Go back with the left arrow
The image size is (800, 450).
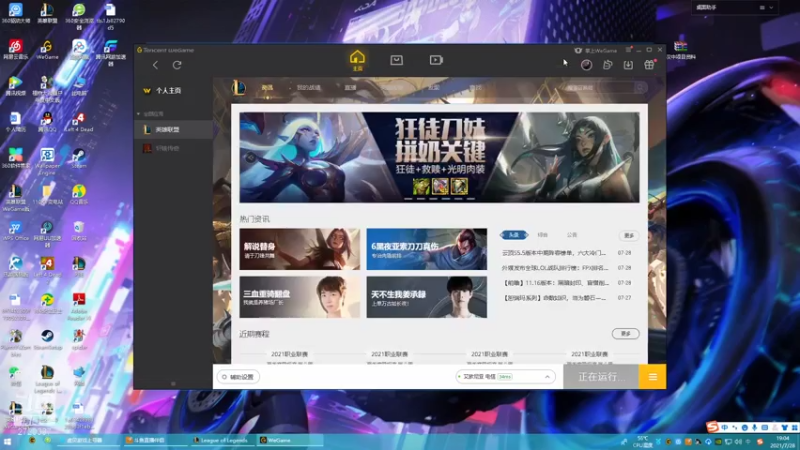155,65
